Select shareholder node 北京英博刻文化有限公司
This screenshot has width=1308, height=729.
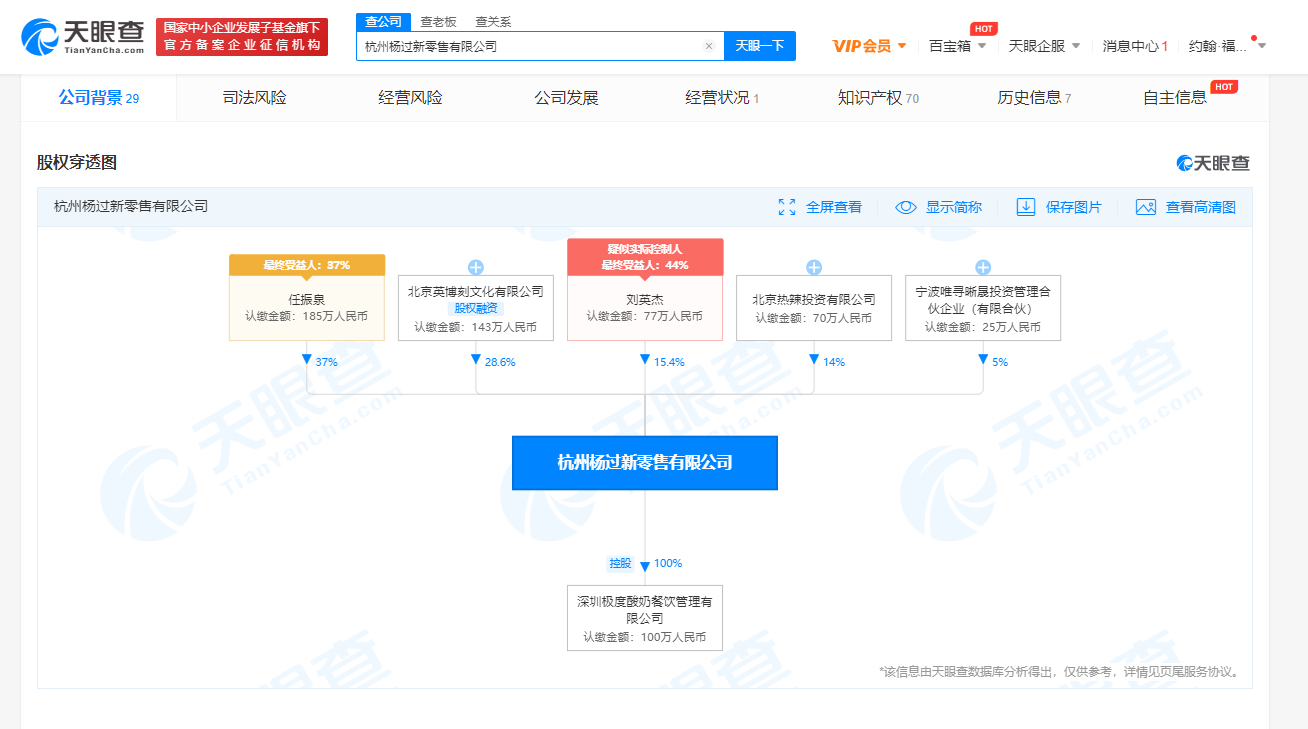[476, 308]
